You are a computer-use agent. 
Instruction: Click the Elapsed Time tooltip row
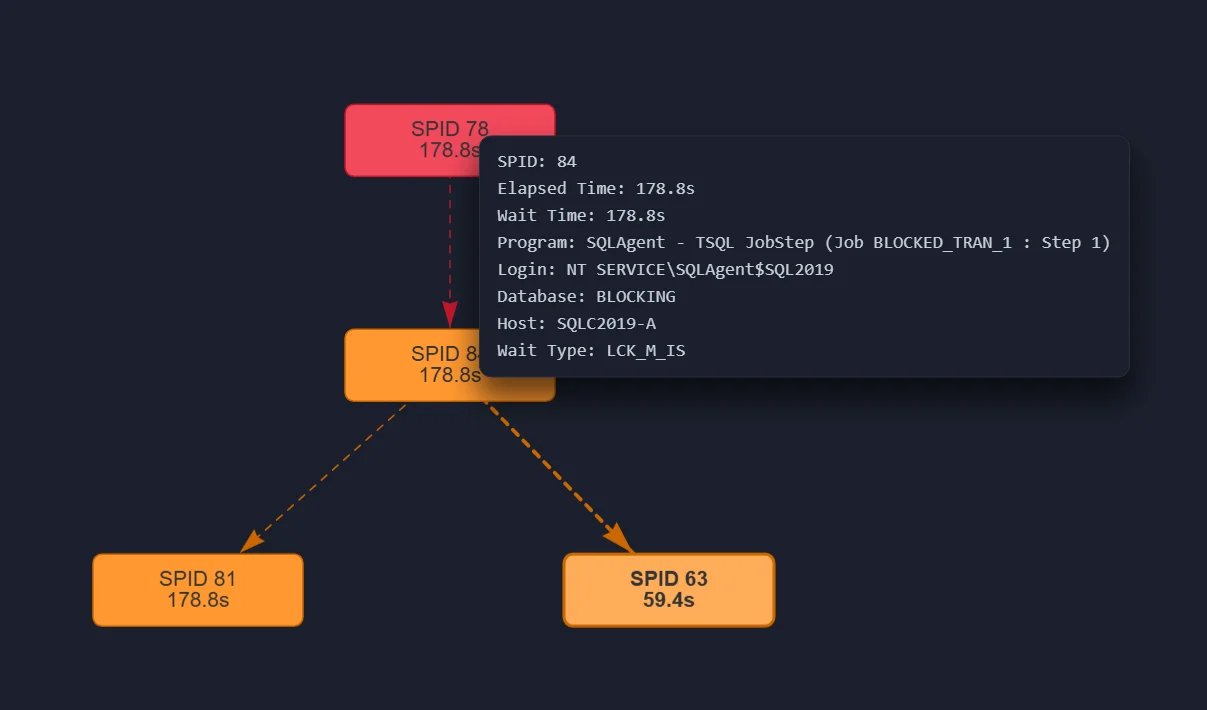click(x=596, y=188)
